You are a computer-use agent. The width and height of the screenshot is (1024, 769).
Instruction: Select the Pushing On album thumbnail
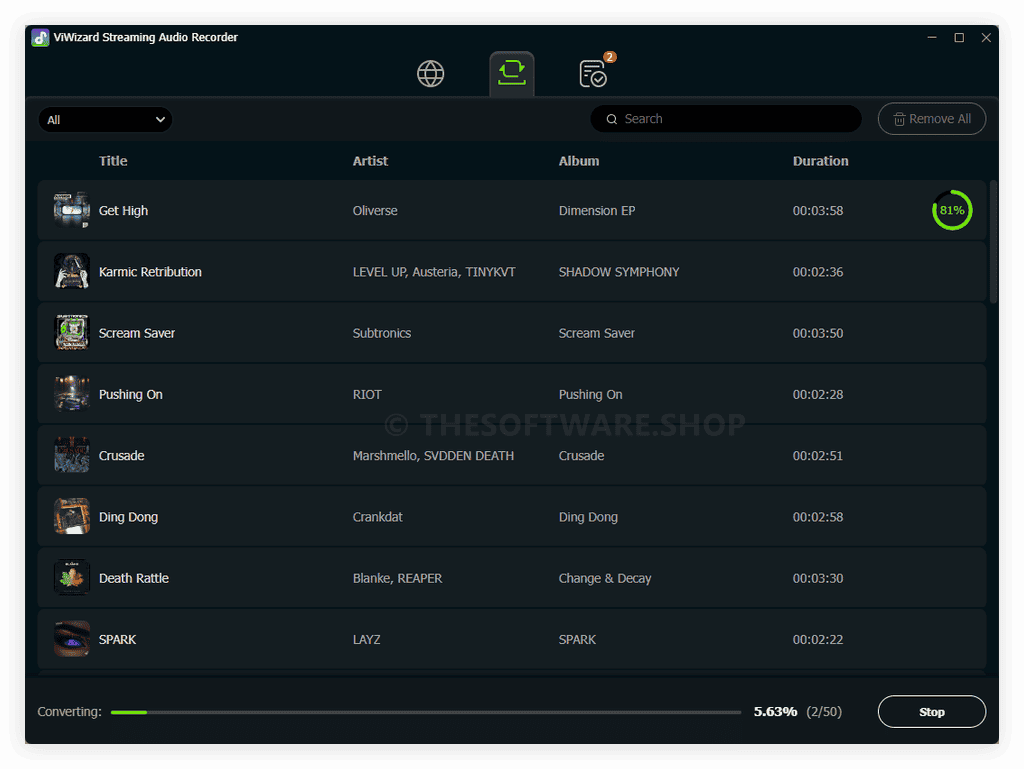click(x=72, y=394)
